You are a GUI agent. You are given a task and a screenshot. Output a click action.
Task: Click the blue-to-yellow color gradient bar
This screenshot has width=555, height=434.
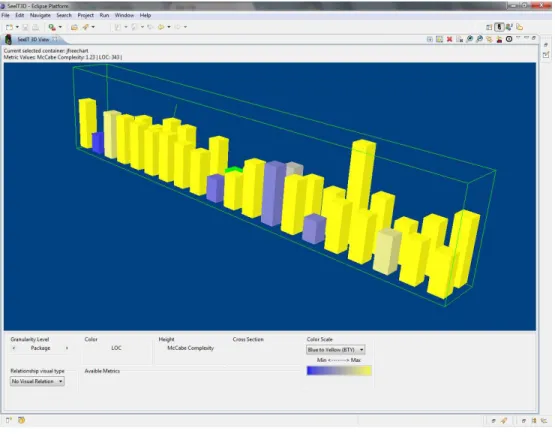(x=339, y=371)
